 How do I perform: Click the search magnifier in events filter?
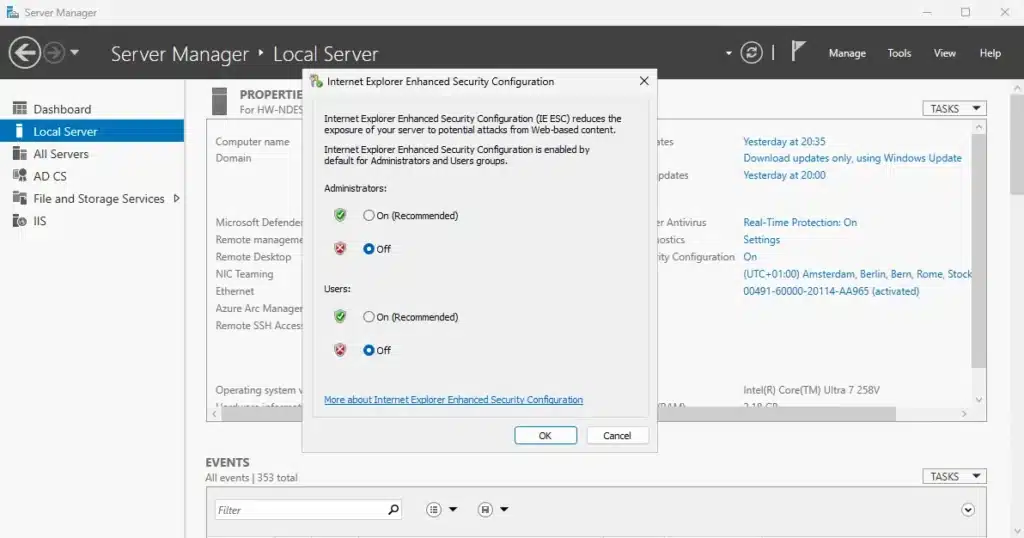coord(393,510)
